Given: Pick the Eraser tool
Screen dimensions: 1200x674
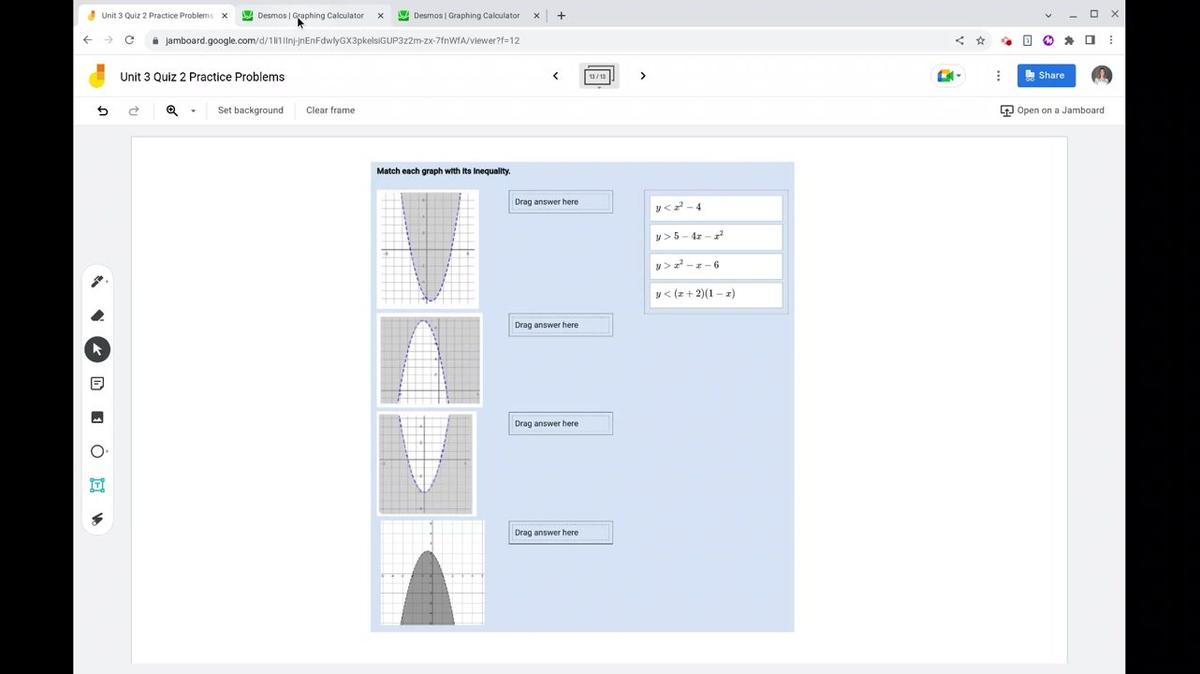Looking at the screenshot, I should coord(97,315).
